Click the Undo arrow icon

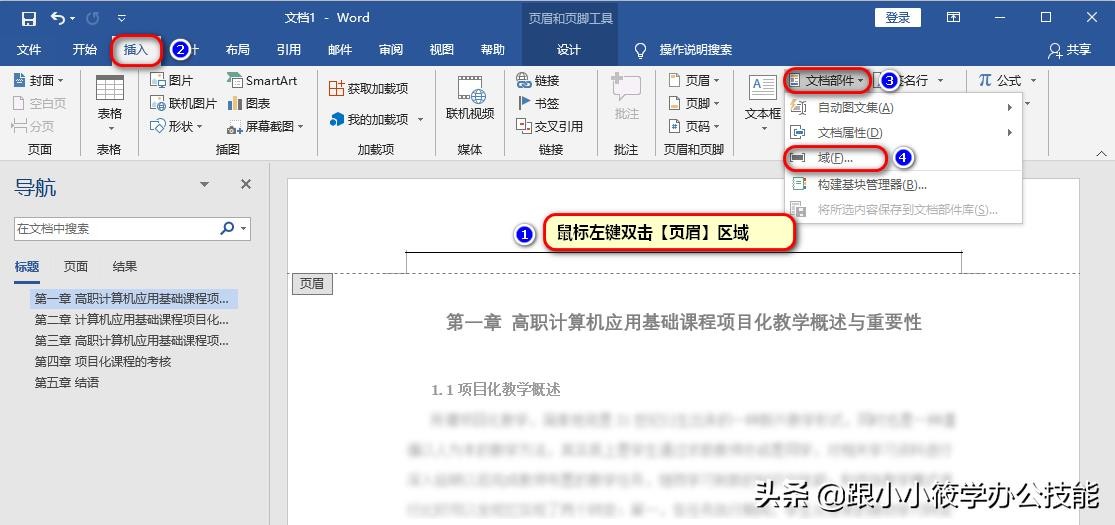click(x=58, y=18)
